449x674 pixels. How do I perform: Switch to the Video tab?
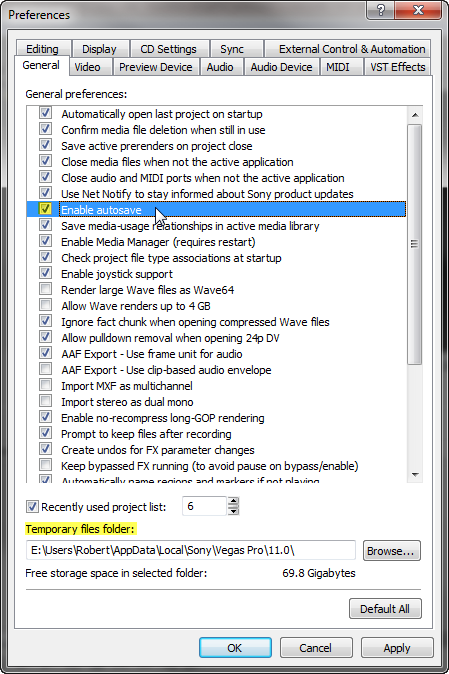[x=87, y=67]
